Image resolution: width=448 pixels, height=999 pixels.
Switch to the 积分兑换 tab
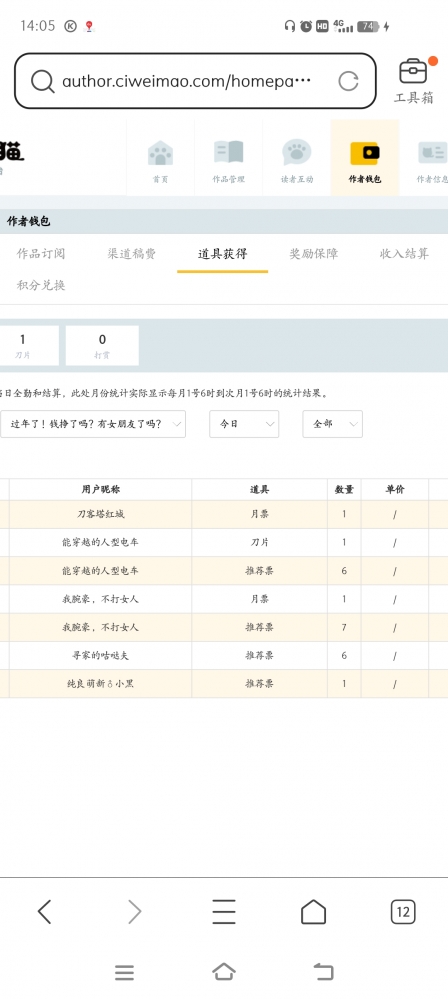(41, 285)
